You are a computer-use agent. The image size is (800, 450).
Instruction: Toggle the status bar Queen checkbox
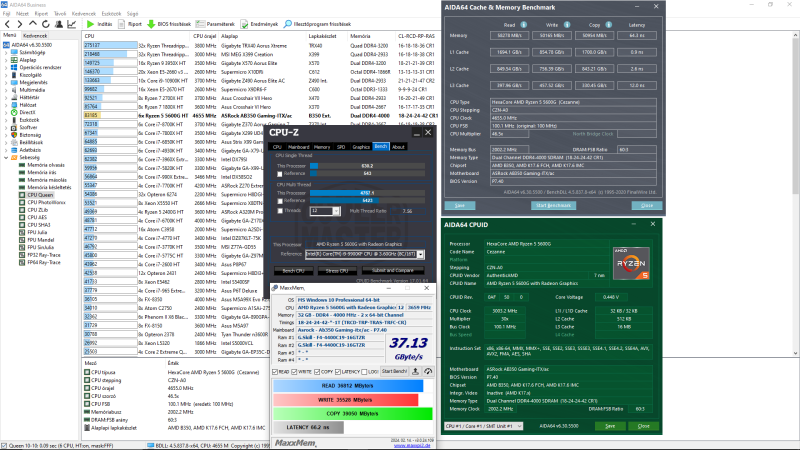[4, 445]
